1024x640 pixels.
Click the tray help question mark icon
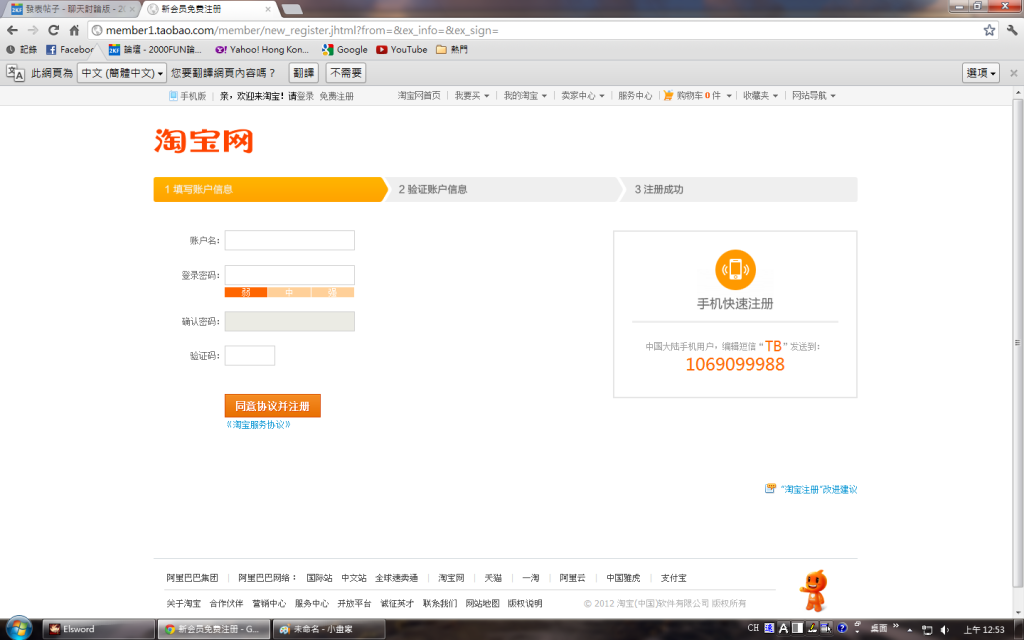click(x=842, y=628)
